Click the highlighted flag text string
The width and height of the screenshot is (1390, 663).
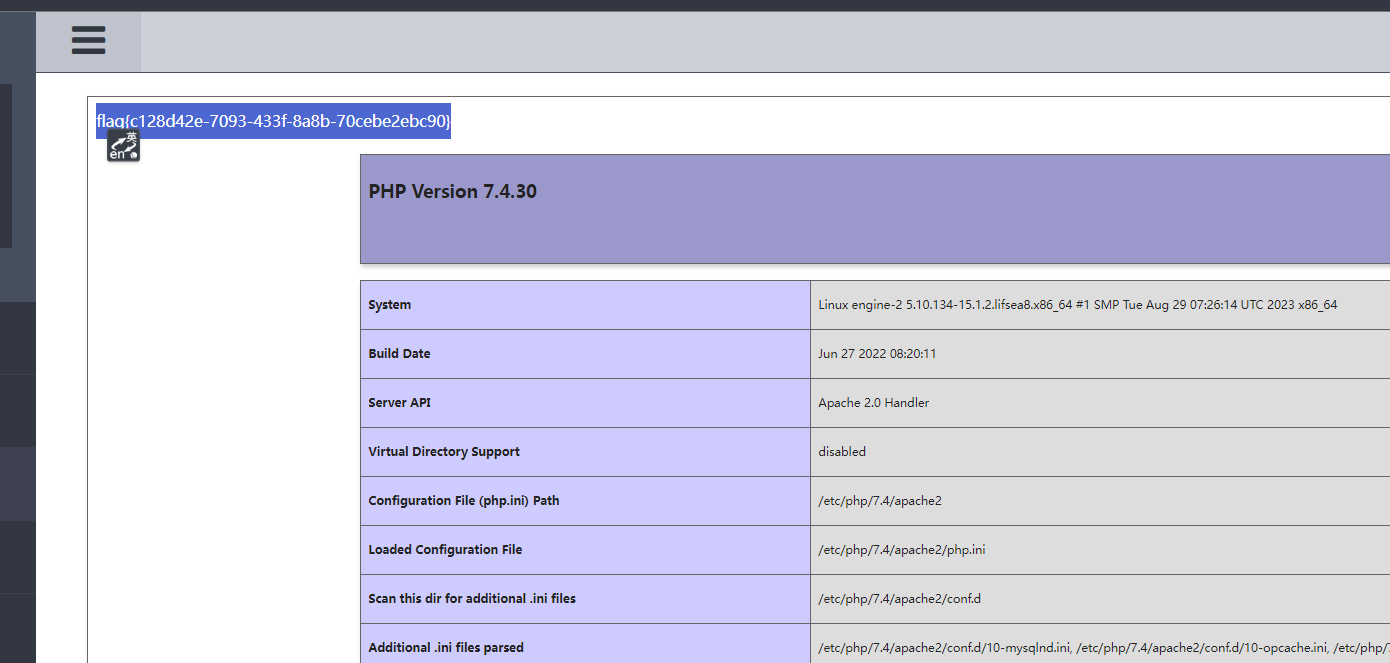pyautogui.click(x=273, y=121)
